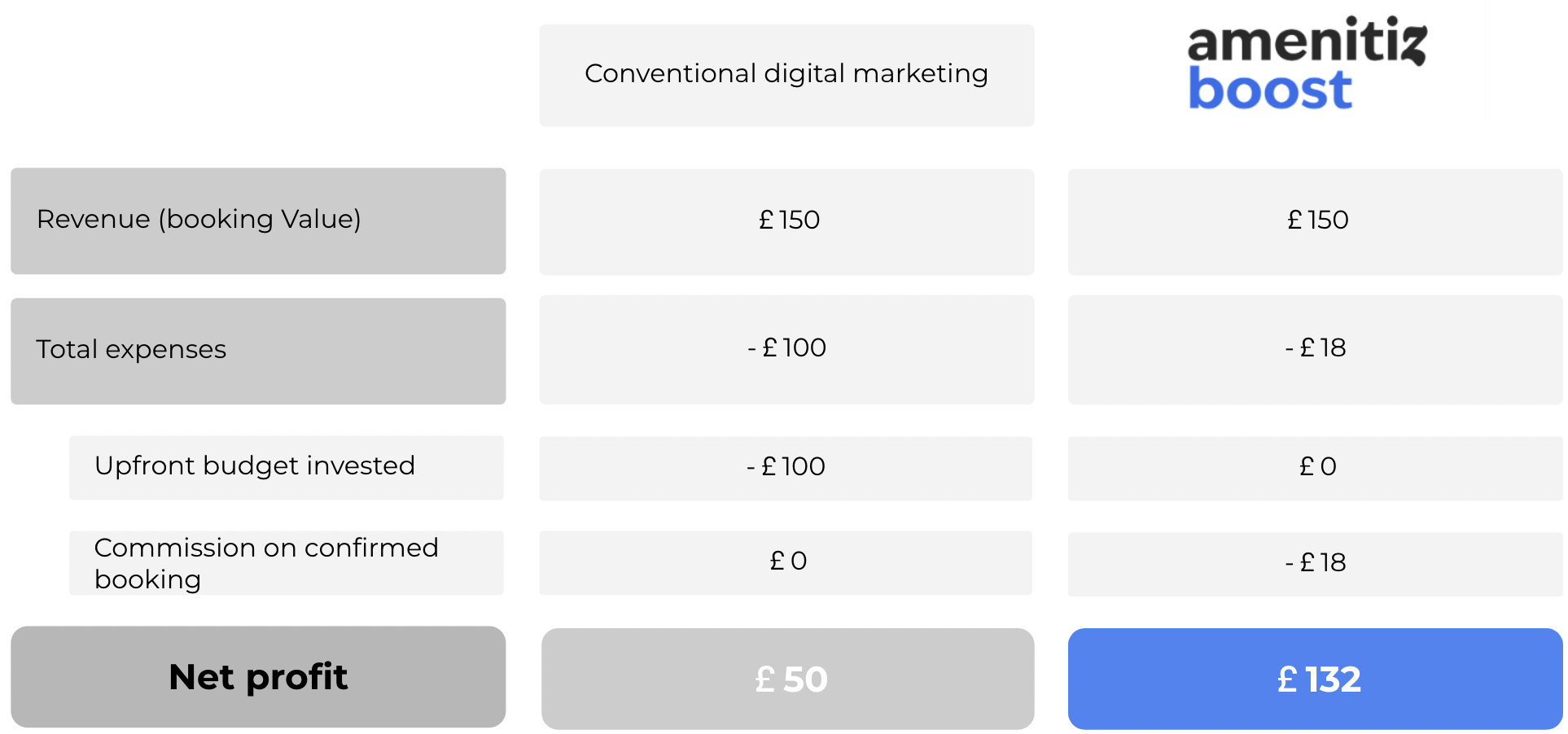
Task: Select the Total expenses row label
Action: 258,351
